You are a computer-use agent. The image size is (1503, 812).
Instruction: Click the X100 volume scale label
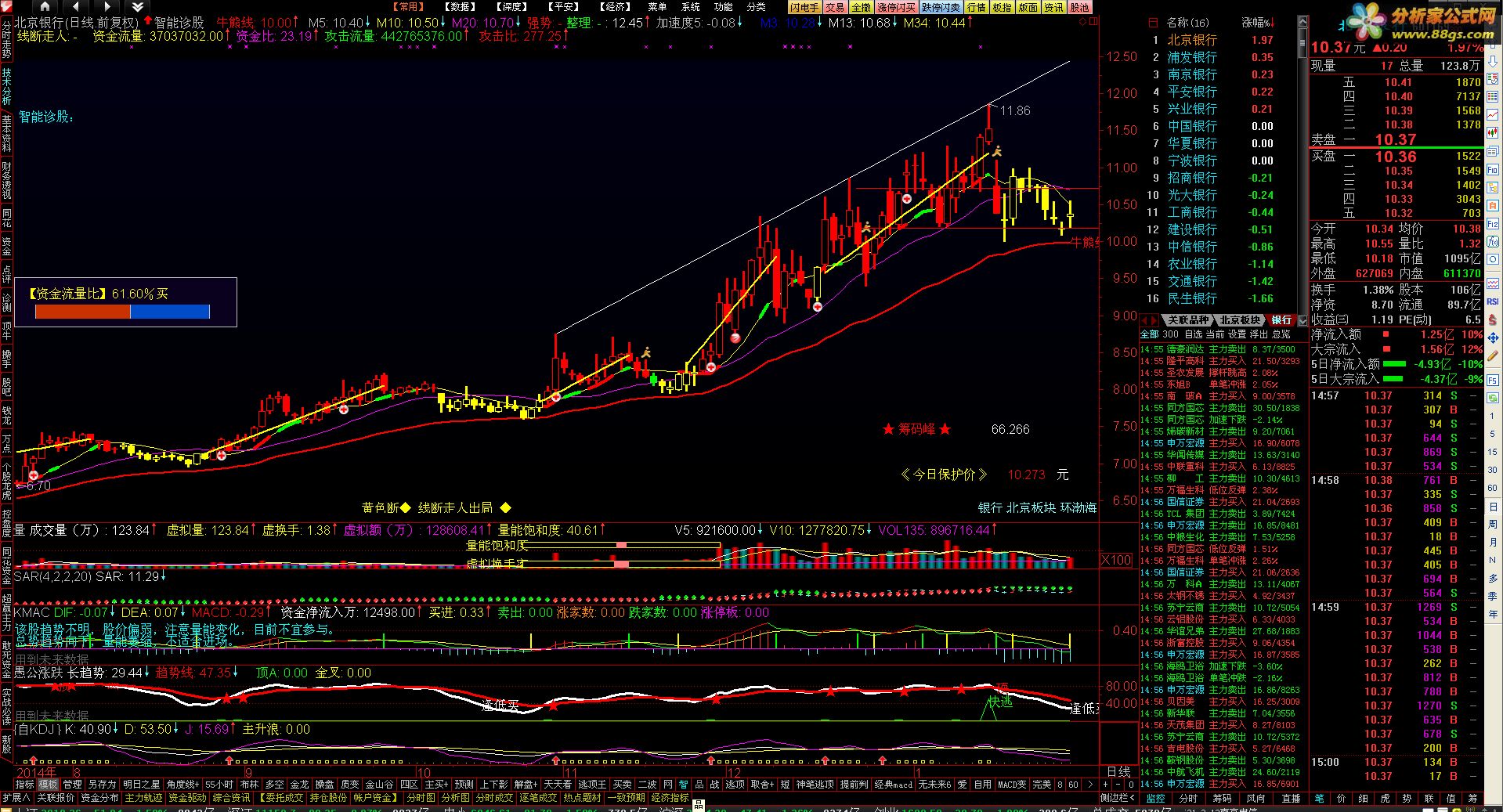(1116, 560)
